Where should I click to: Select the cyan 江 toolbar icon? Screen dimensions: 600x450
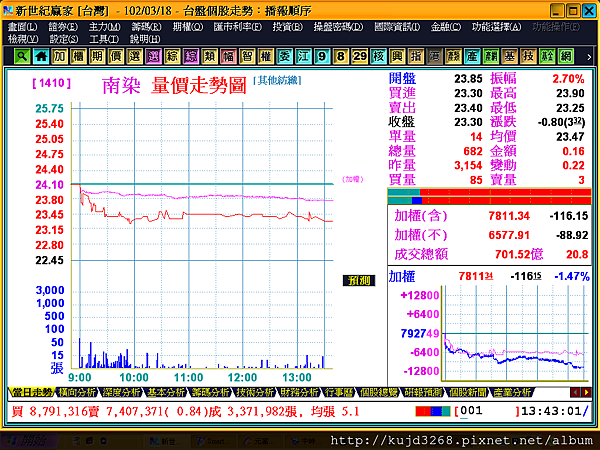pyautogui.click(x=303, y=57)
